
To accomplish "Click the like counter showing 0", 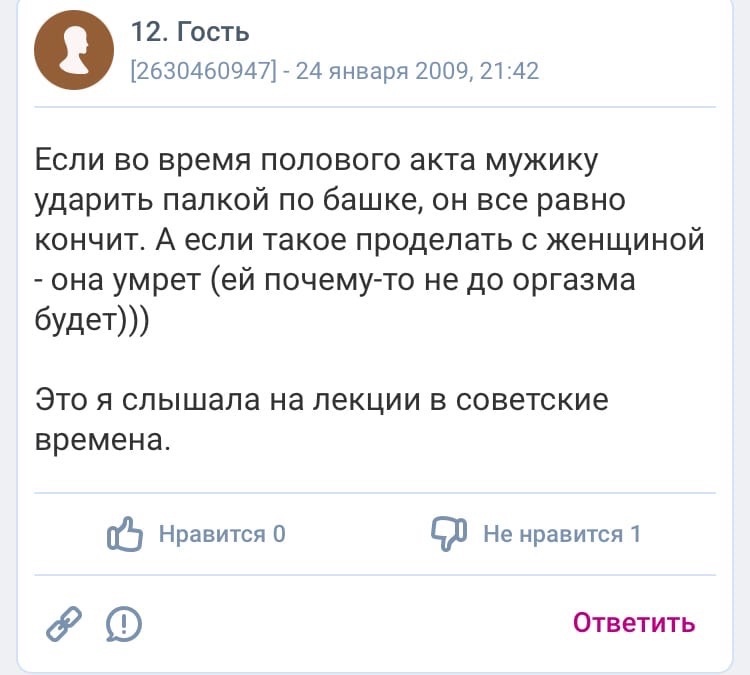I will point(280,534).
